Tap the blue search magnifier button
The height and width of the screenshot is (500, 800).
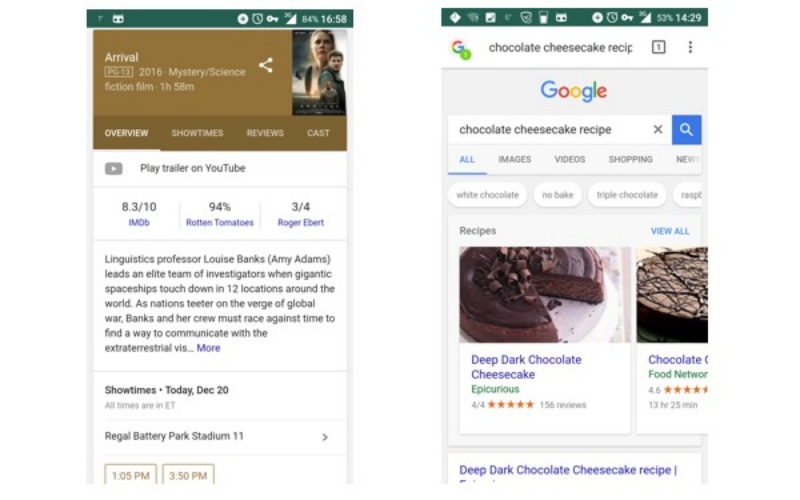tap(686, 130)
